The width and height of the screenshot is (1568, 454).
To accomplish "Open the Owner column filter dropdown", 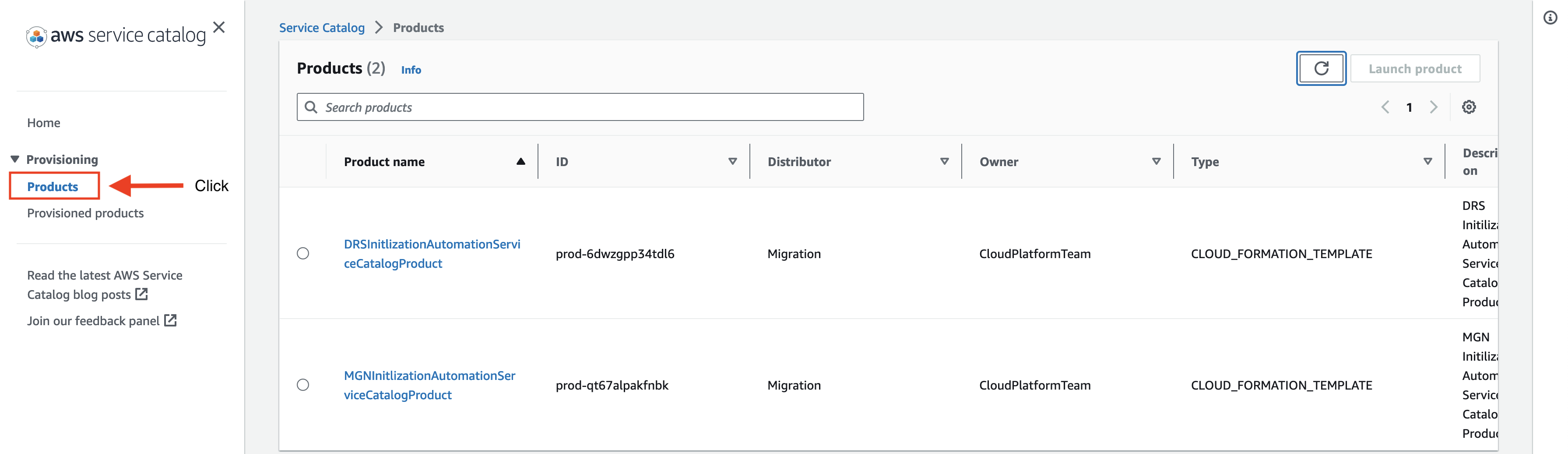I will pos(1156,162).
